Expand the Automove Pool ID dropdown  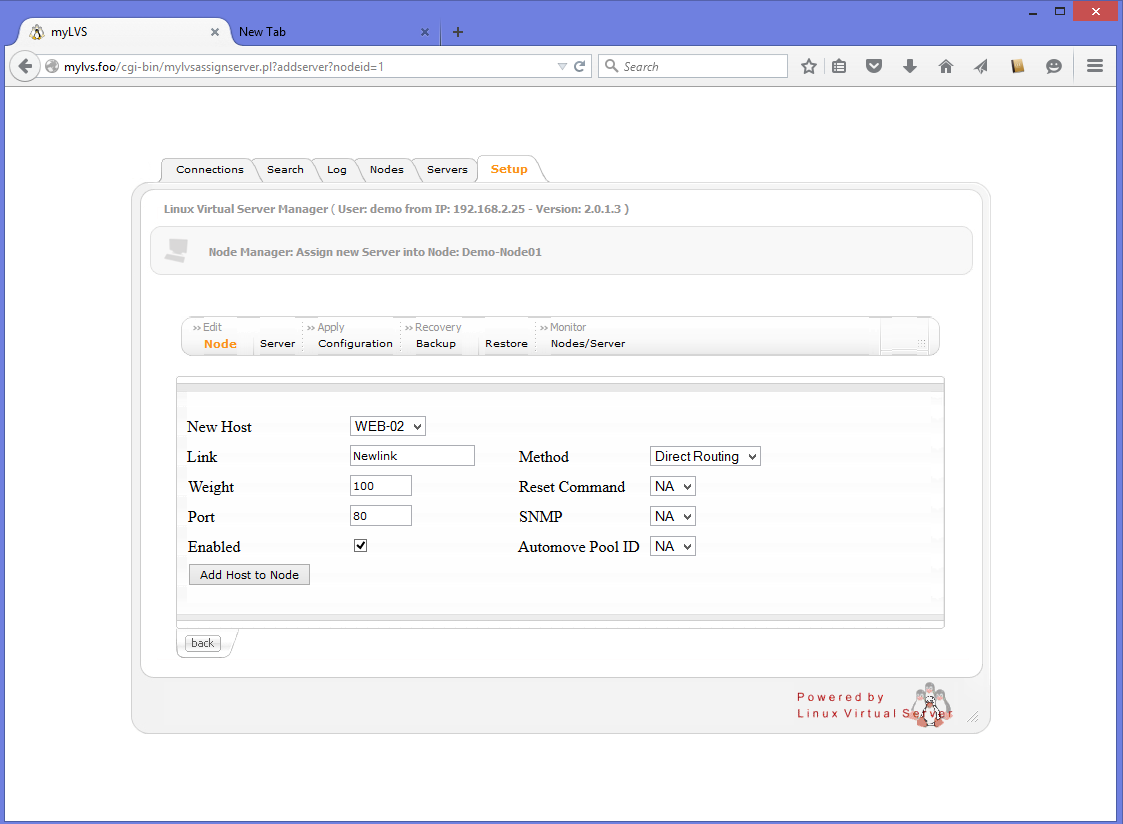tap(672, 546)
